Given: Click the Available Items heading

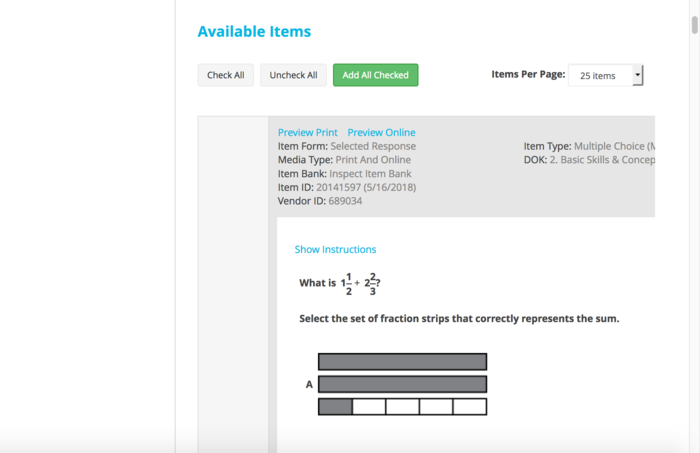Looking at the screenshot, I should pos(254,31).
